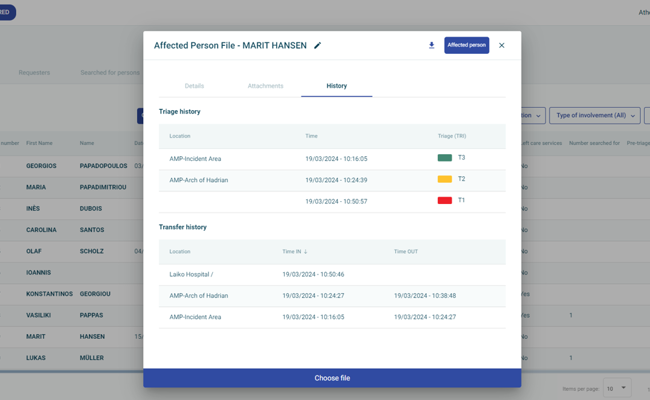
Task: Sort by the Time IN arrow icon
Action: pos(305,252)
